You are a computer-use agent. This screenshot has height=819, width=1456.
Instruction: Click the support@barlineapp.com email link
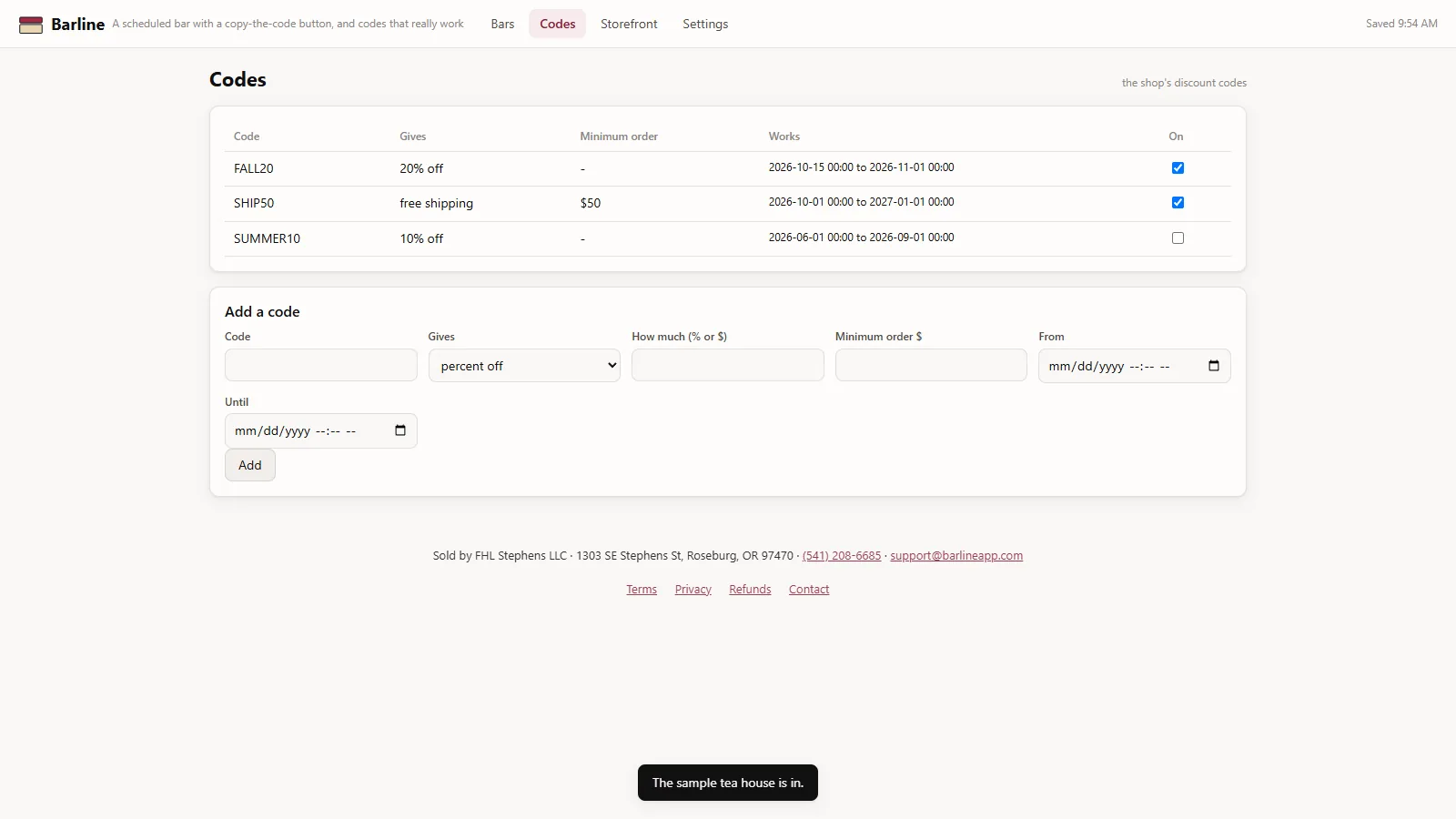(956, 556)
